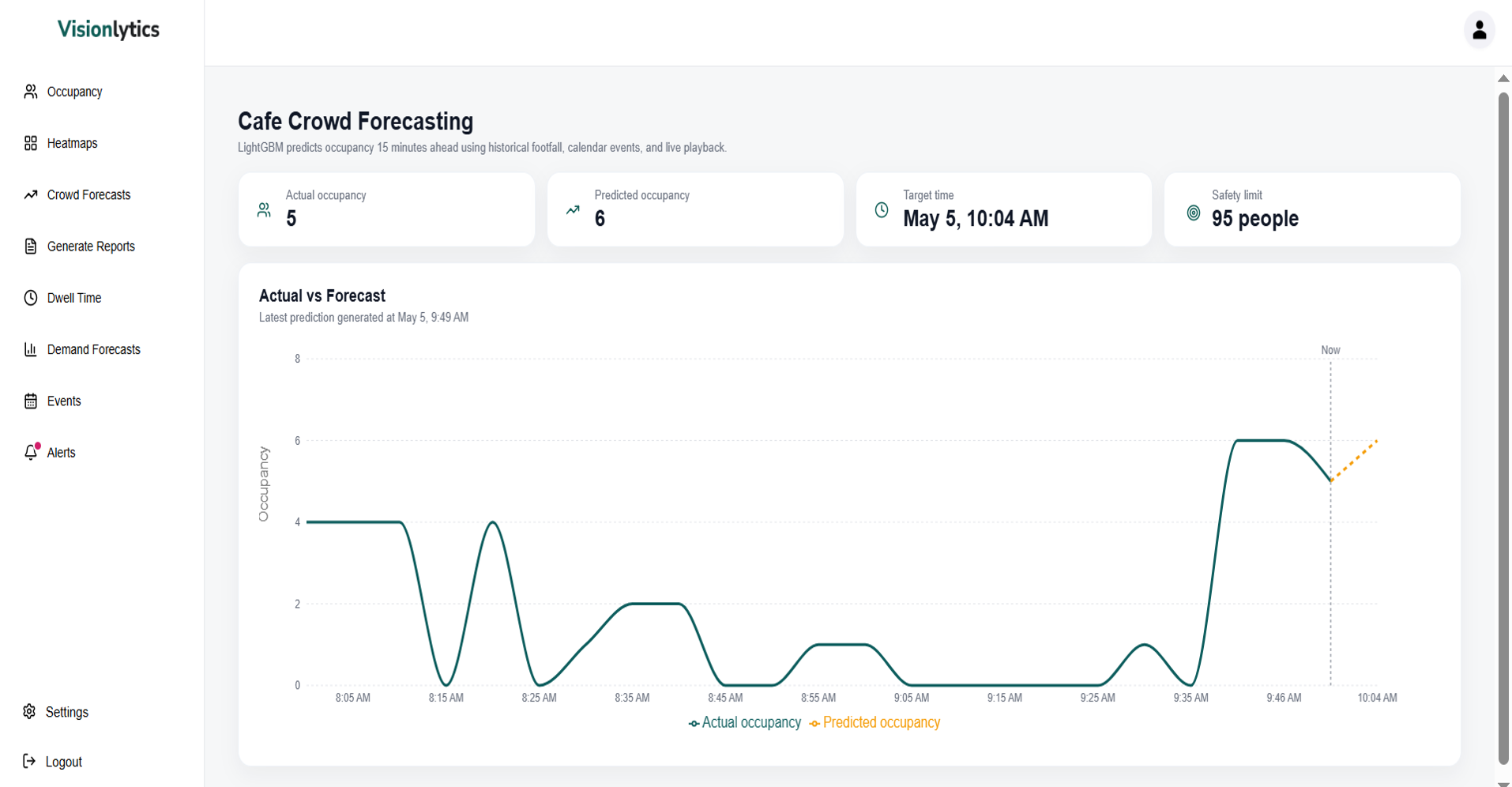Click the Actual occupancy card people icon
The image size is (1512, 787).
[x=265, y=210]
